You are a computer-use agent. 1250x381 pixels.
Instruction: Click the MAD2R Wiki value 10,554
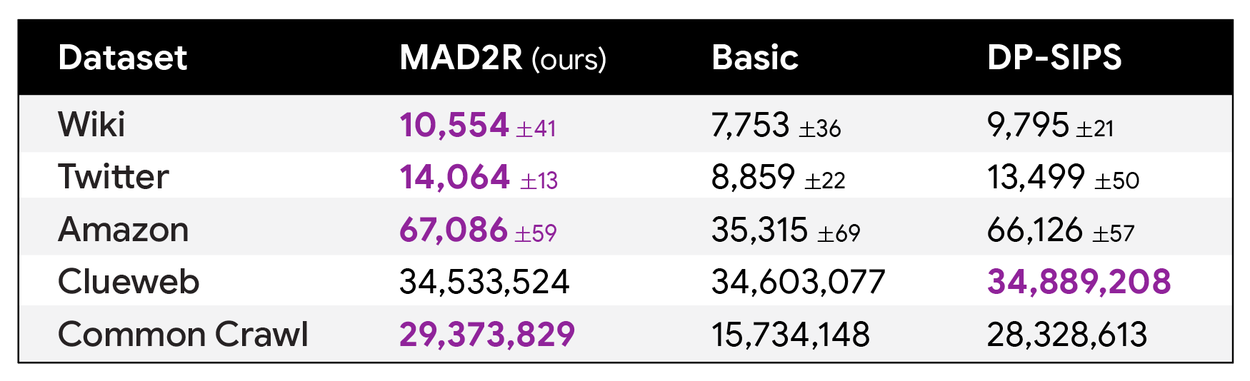click(454, 125)
